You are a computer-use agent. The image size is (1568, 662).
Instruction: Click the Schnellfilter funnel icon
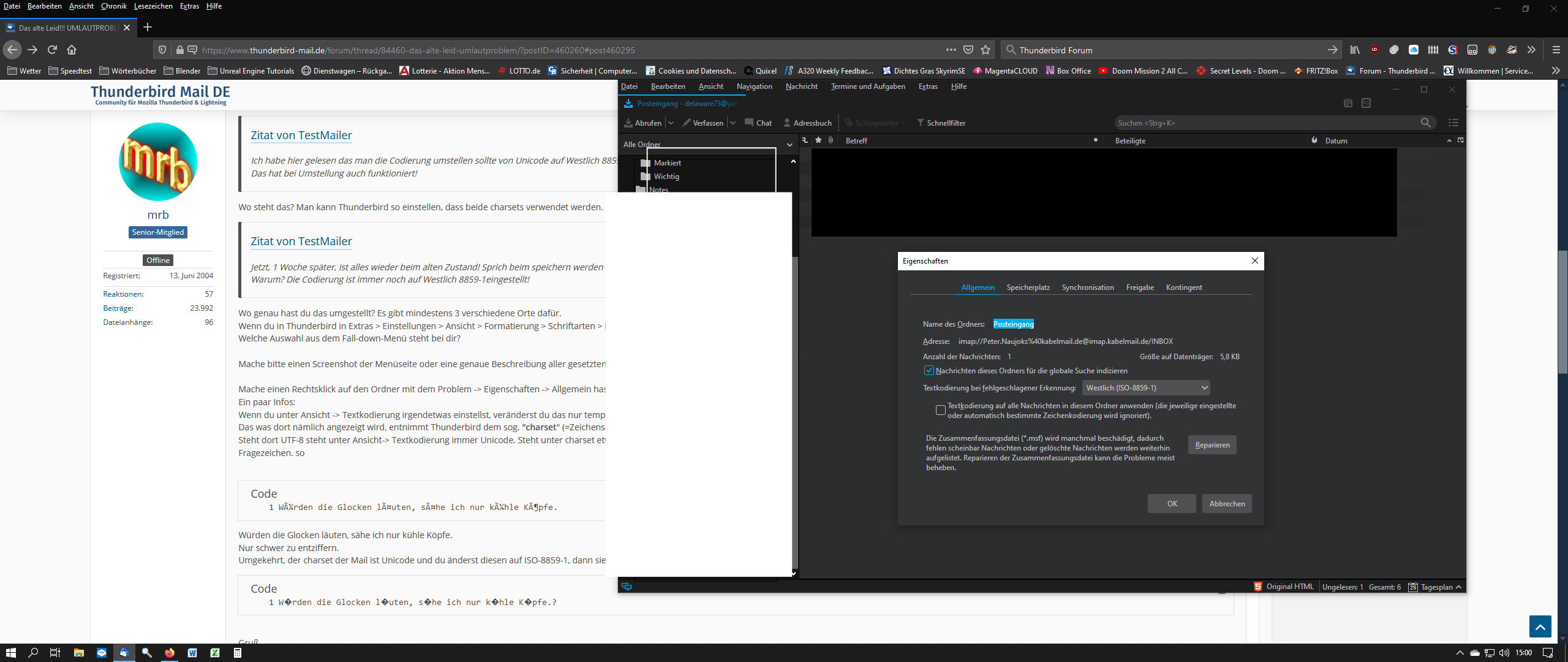click(920, 123)
